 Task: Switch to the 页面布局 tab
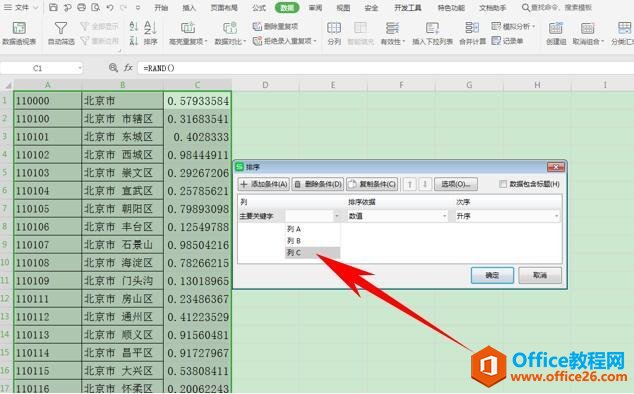pyautogui.click(x=224, y=8)
